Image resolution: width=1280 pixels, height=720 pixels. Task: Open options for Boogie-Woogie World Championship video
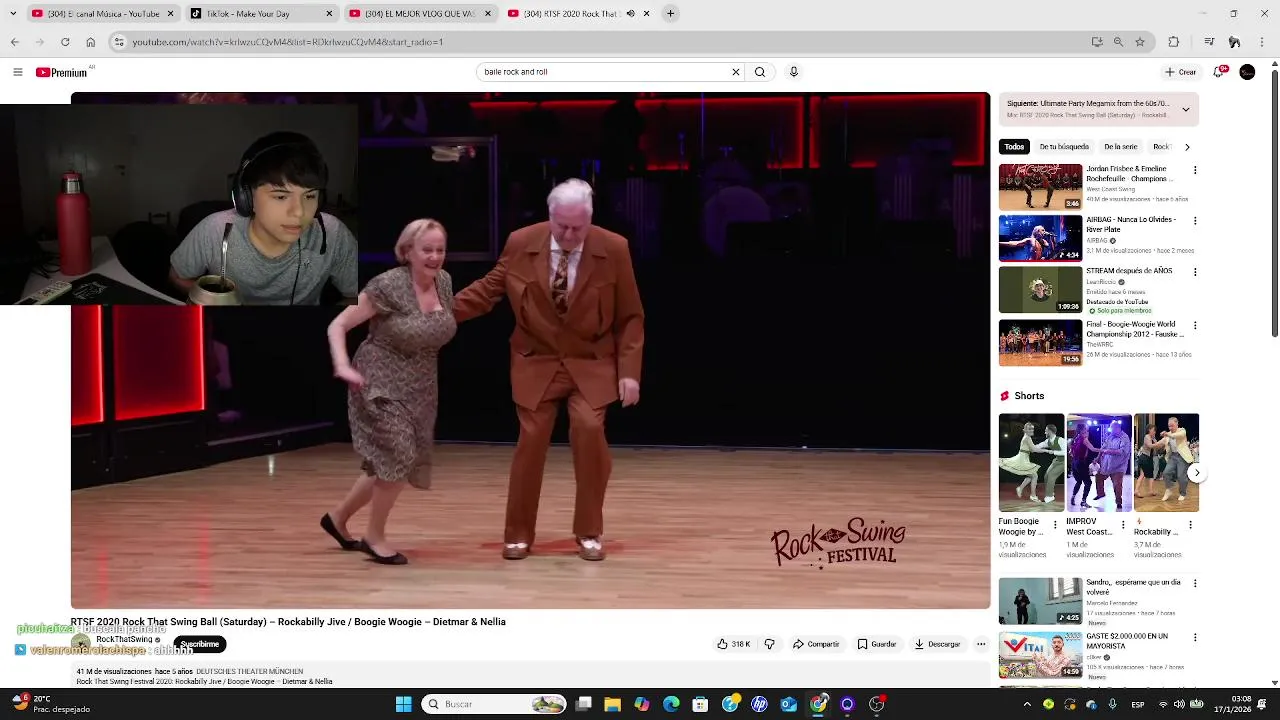(1195, 326)
